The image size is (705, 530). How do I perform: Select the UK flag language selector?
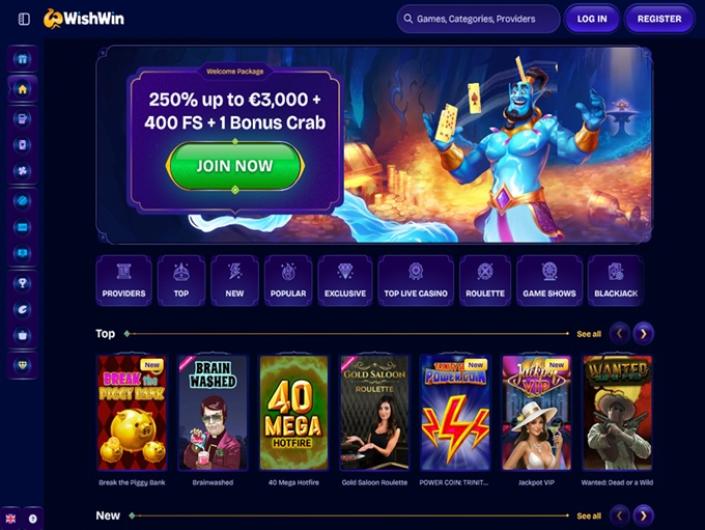10,518
